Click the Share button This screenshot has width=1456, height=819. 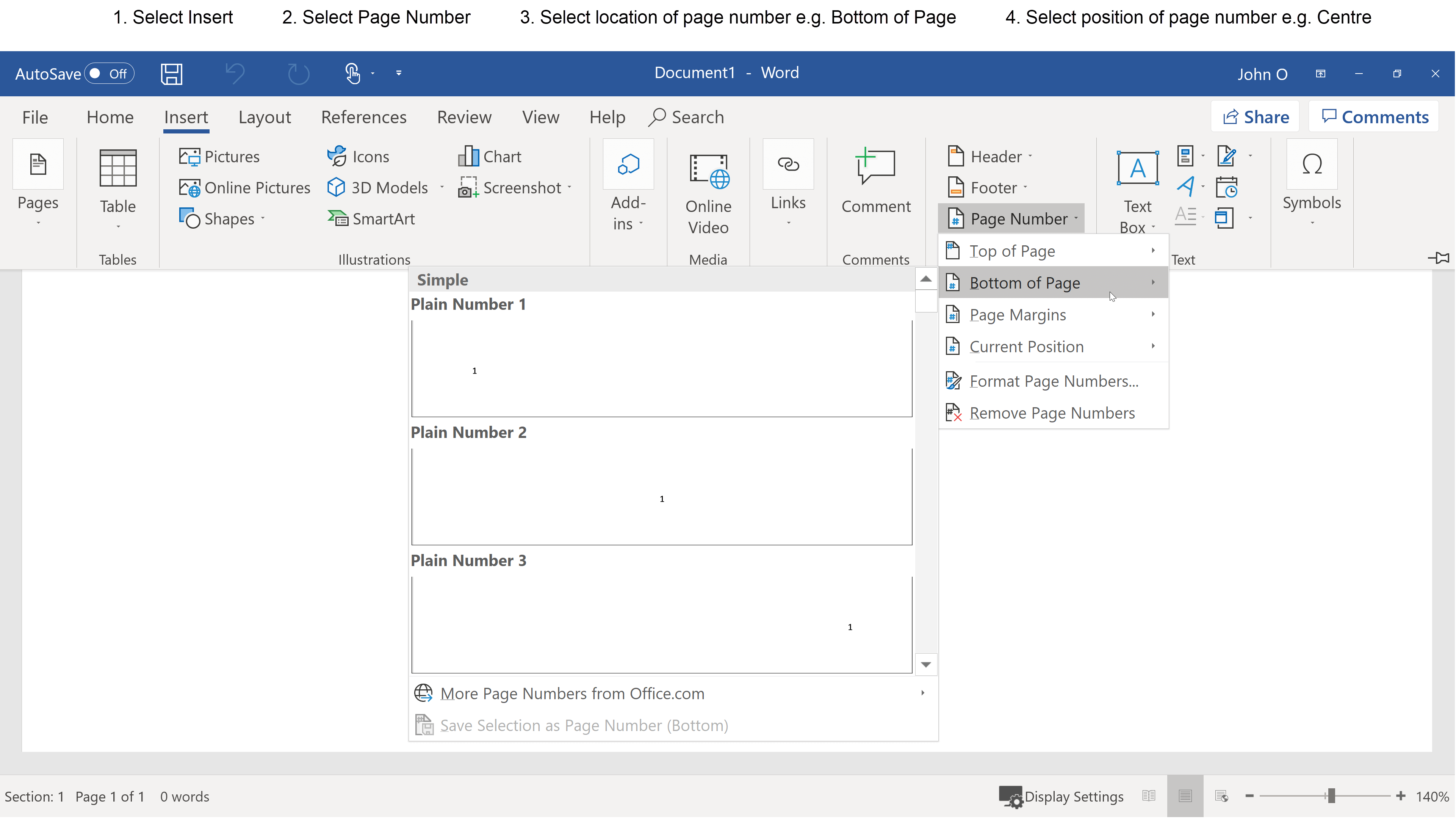pos(1255,116)
